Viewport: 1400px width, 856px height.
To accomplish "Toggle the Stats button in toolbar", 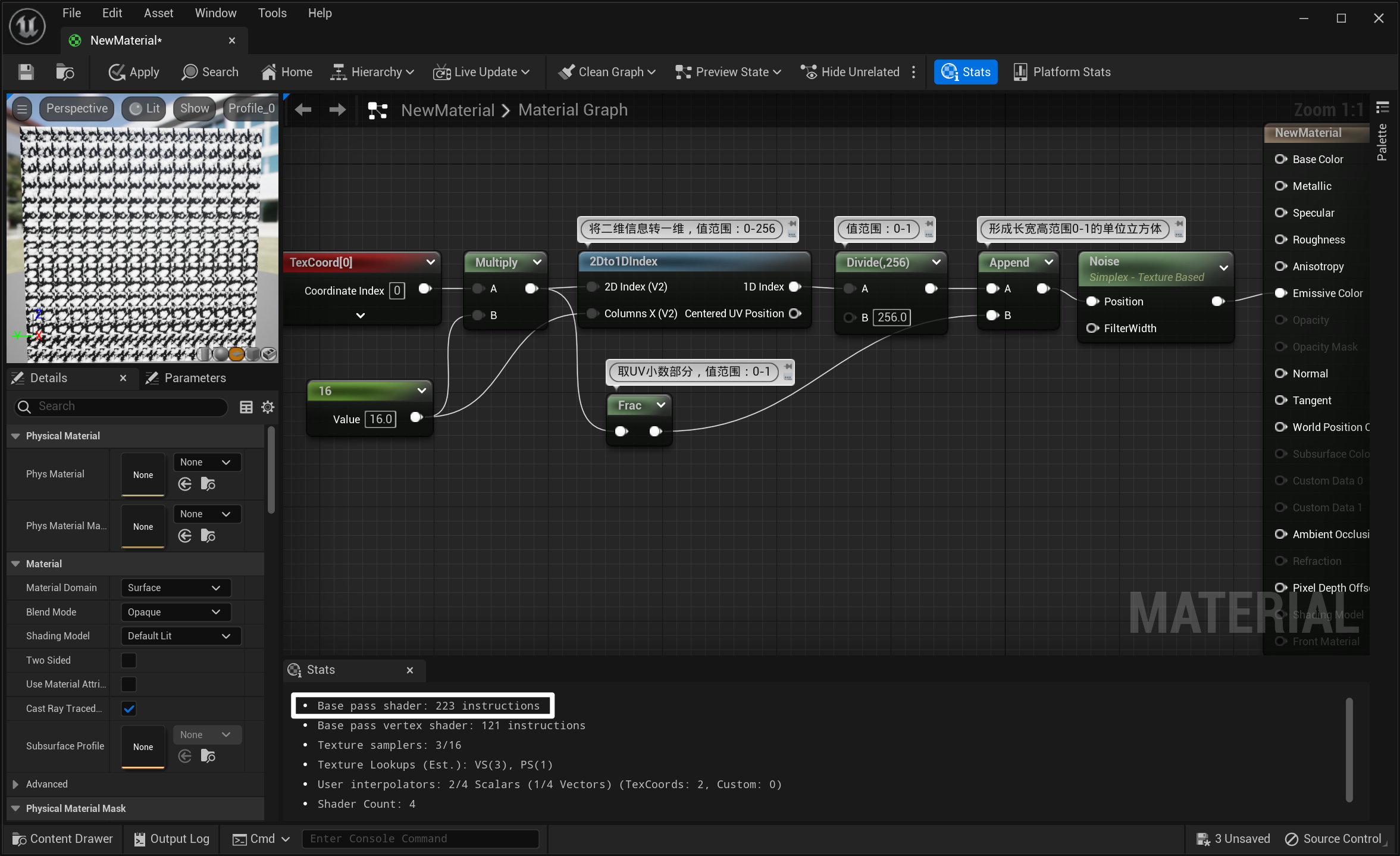I will 965,72.
